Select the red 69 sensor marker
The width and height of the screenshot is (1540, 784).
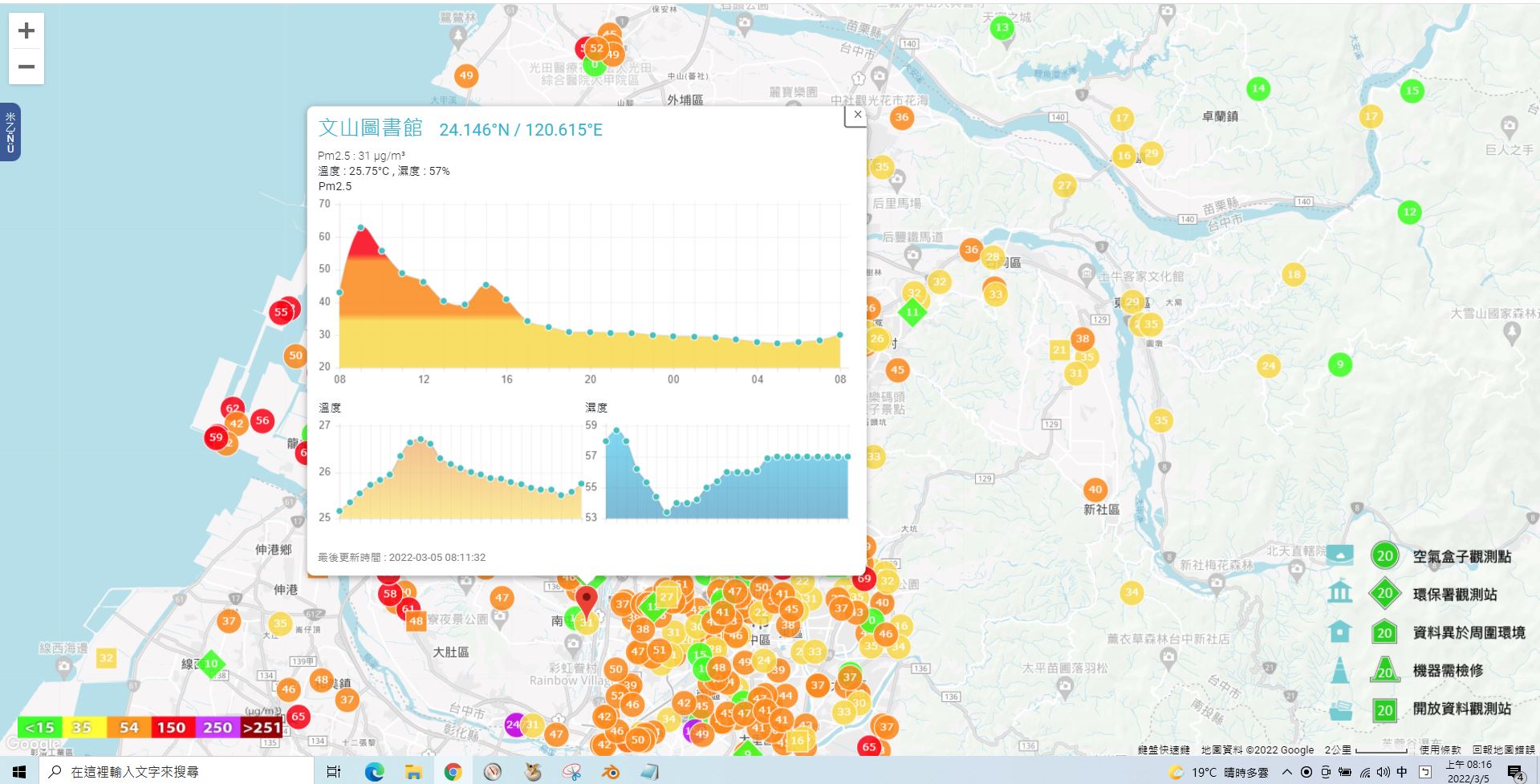pyautogui.click(x=864, y=578)
